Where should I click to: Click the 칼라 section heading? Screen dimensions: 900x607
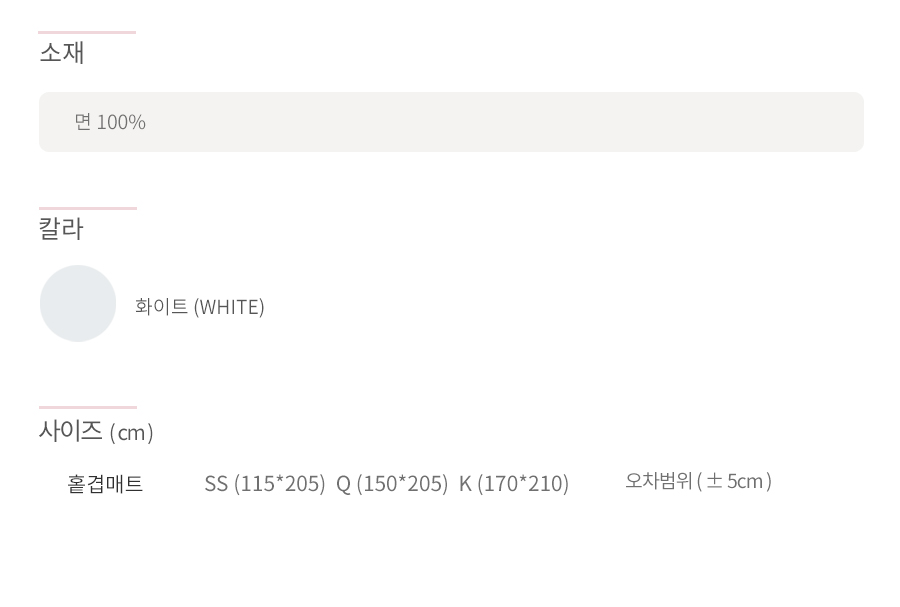click(x=61, y=229)
